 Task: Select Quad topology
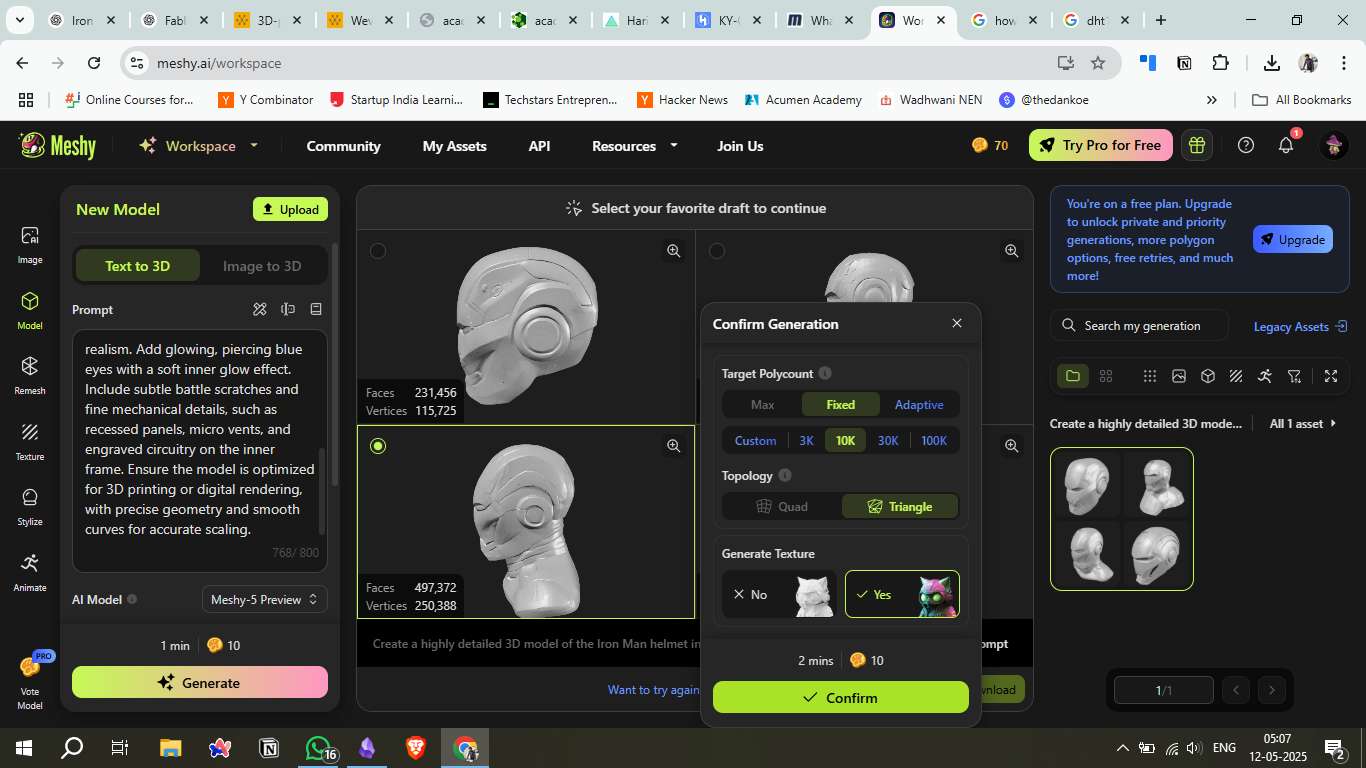(782, 506)
